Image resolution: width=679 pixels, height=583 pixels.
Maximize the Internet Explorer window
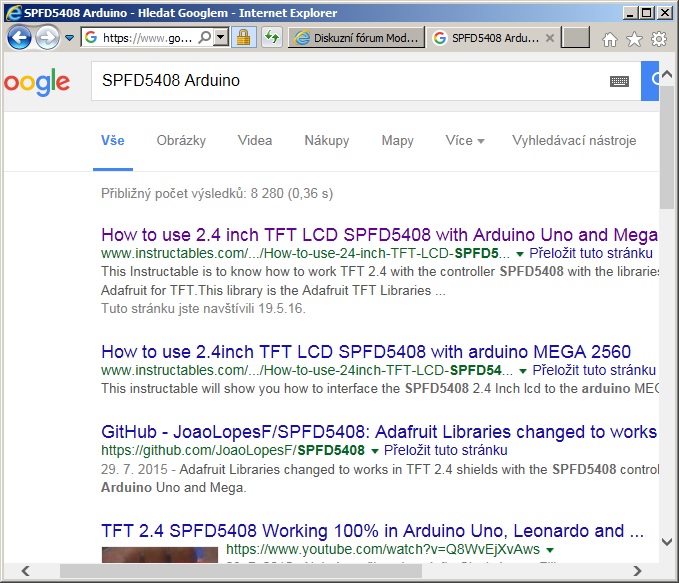(x=647, y=13)
